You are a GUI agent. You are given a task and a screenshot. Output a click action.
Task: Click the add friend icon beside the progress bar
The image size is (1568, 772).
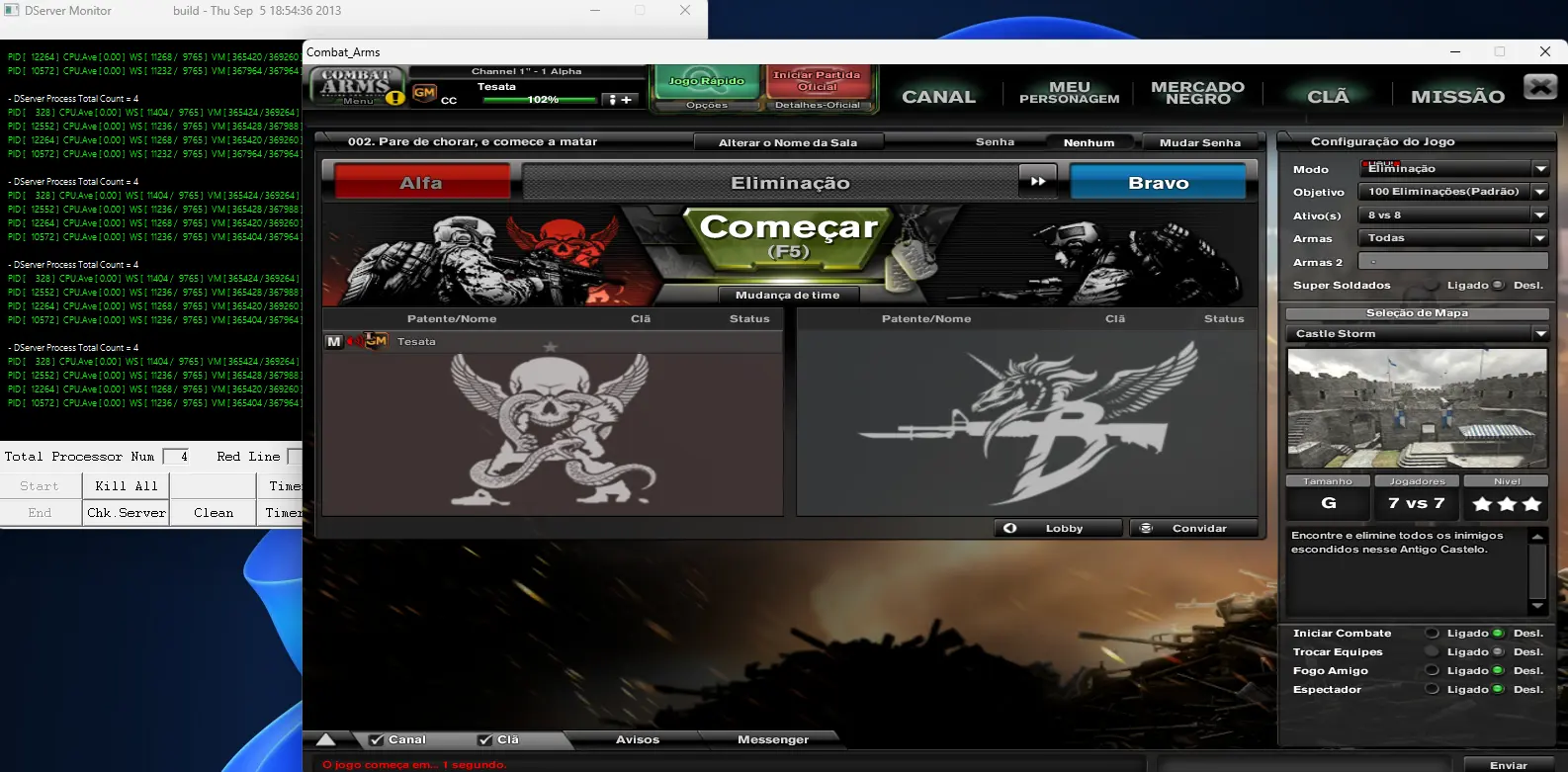pos(621,100)
